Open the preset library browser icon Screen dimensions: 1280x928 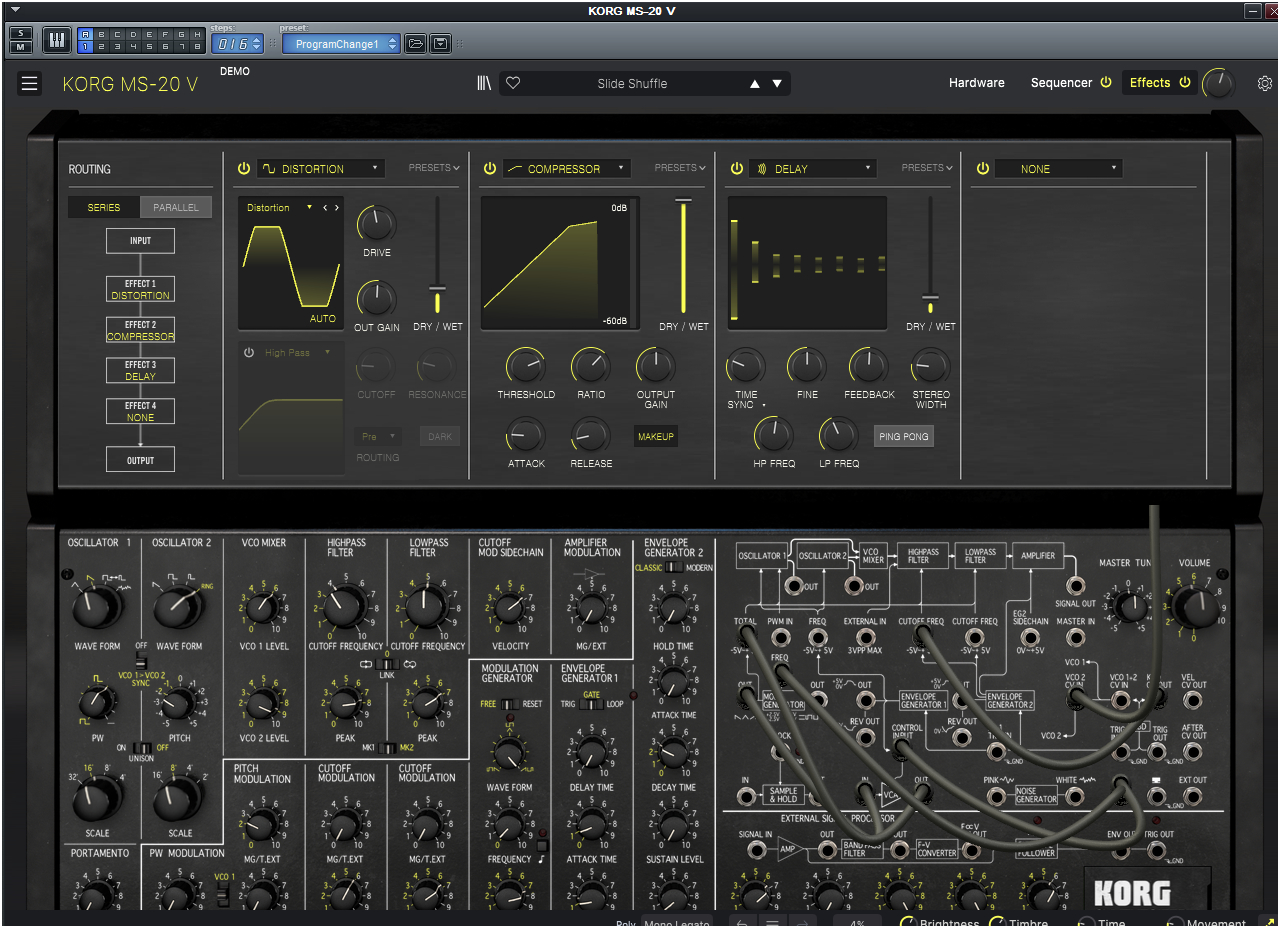click(x=484, y=83)
